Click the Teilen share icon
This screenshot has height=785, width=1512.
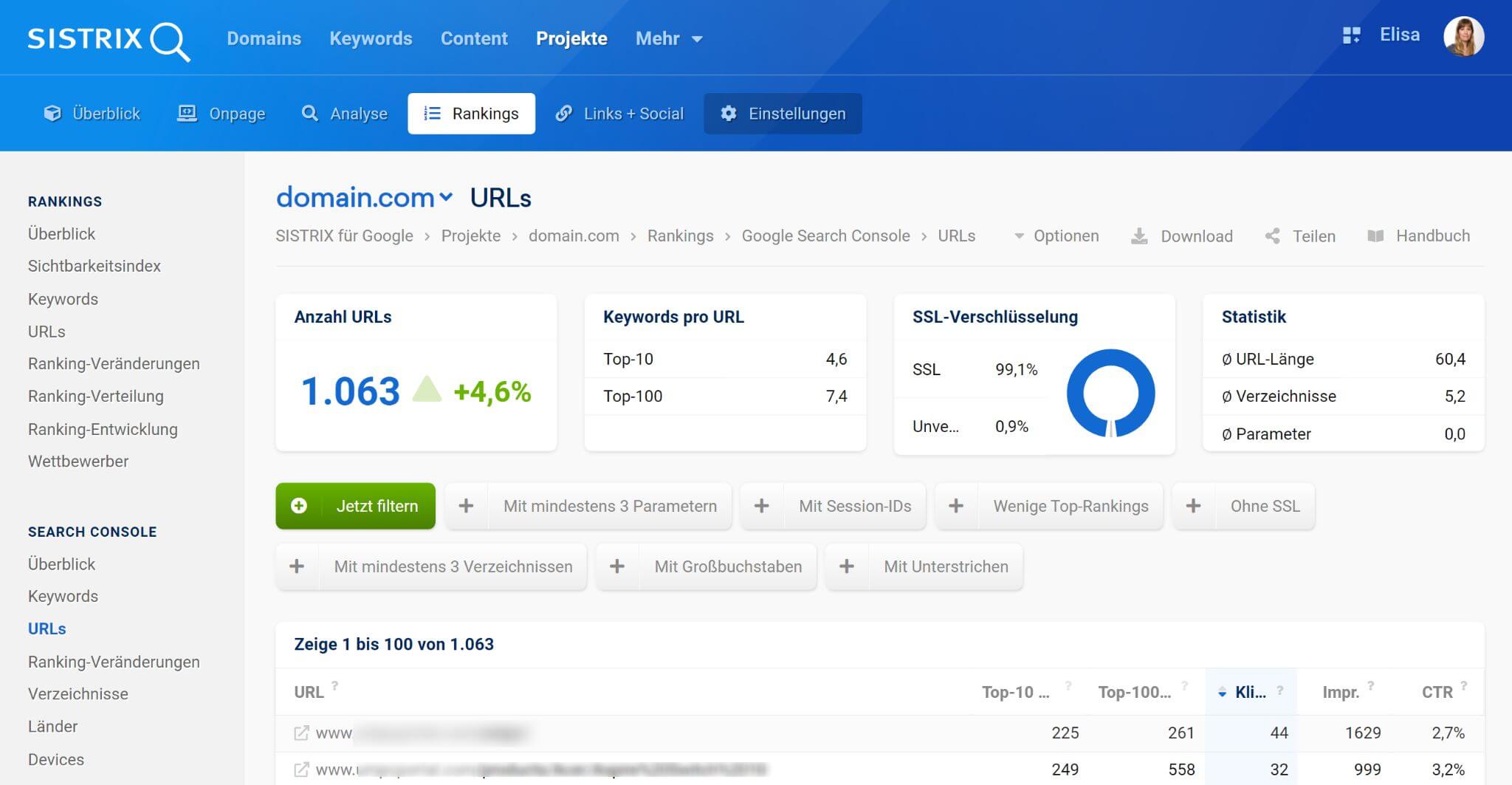(1273, 236)
